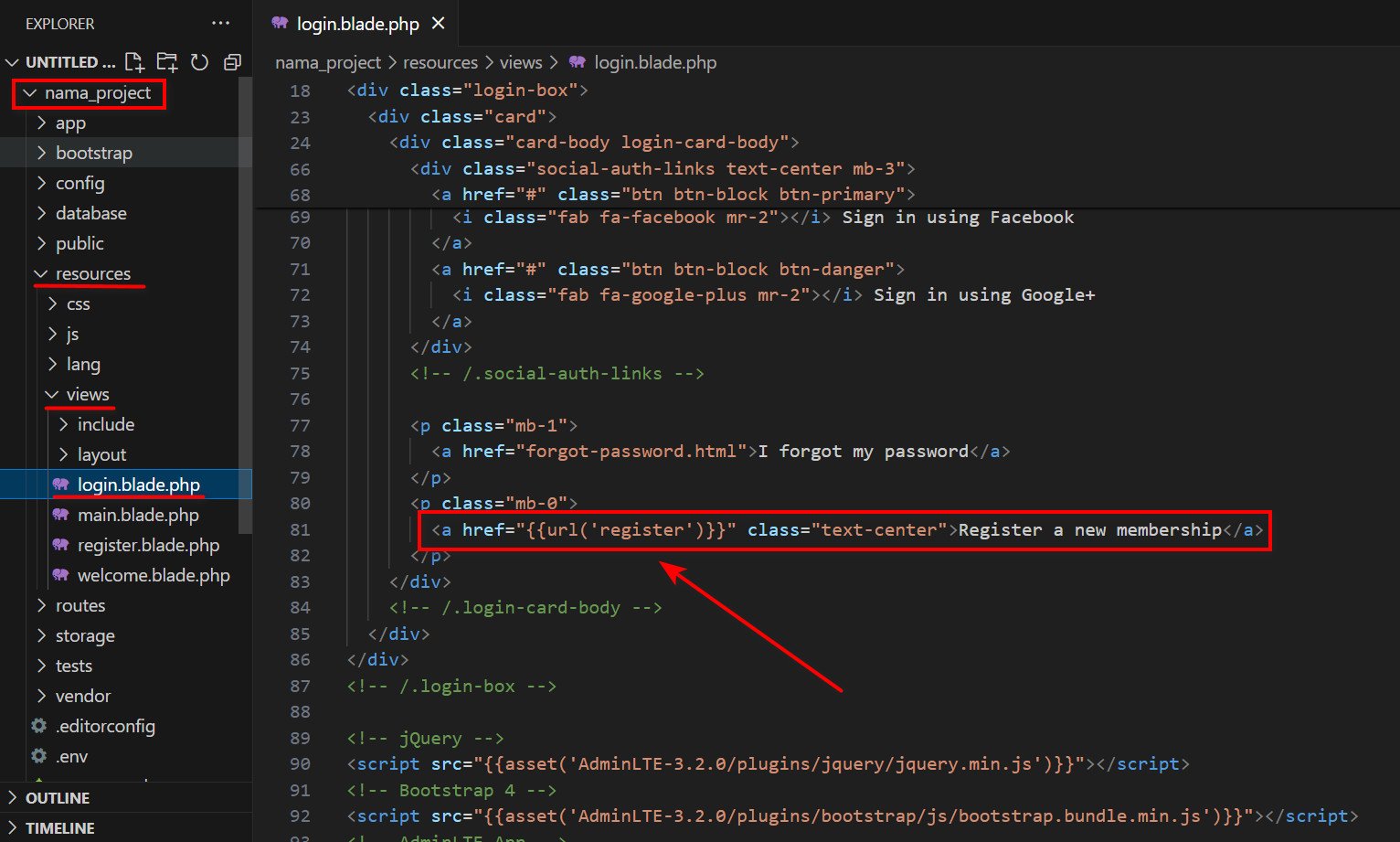This screenshot has height=842, width=1400.
Task: Expand the tests folder
Action: point(41,666)
